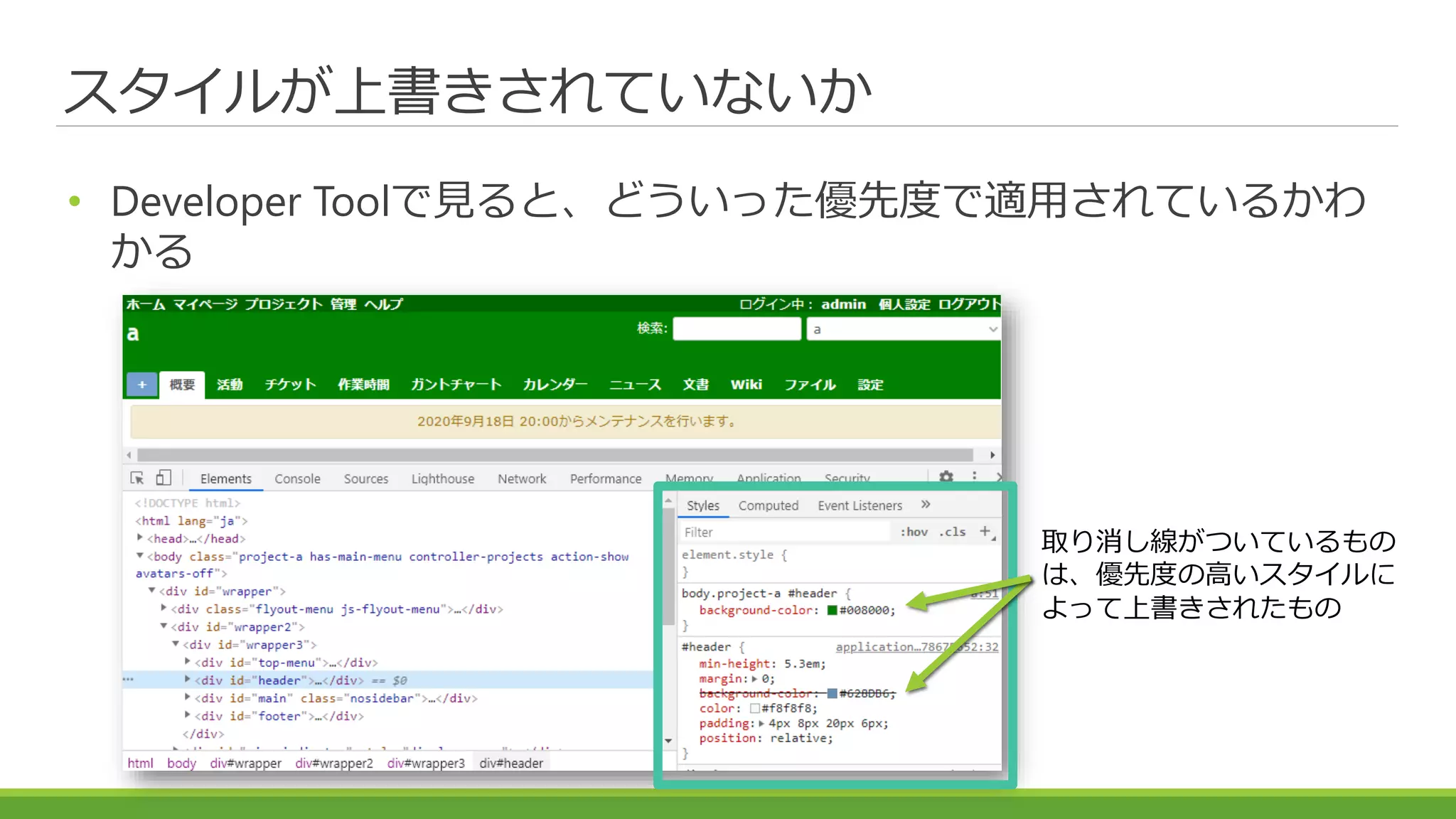The width and height of the screenshot is (1456, 819).
Task: Expand the selected div#header node
Action: (x=188, y=680)
